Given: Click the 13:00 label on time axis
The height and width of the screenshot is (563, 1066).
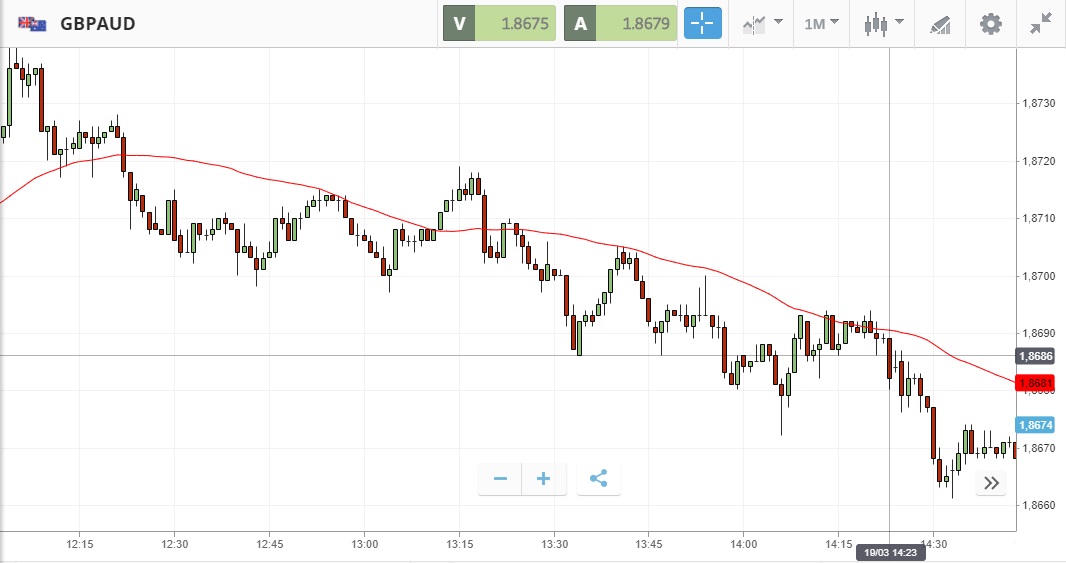Looking at the screenshot, I should pos(365,544).
